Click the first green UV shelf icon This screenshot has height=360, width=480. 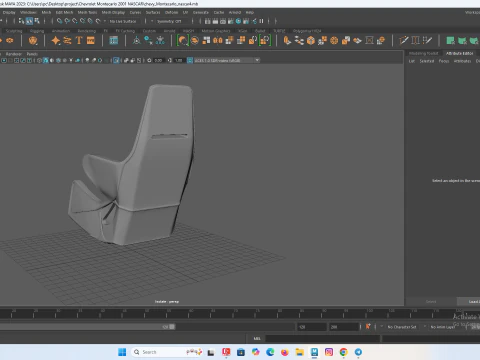(x=450, y=41)
